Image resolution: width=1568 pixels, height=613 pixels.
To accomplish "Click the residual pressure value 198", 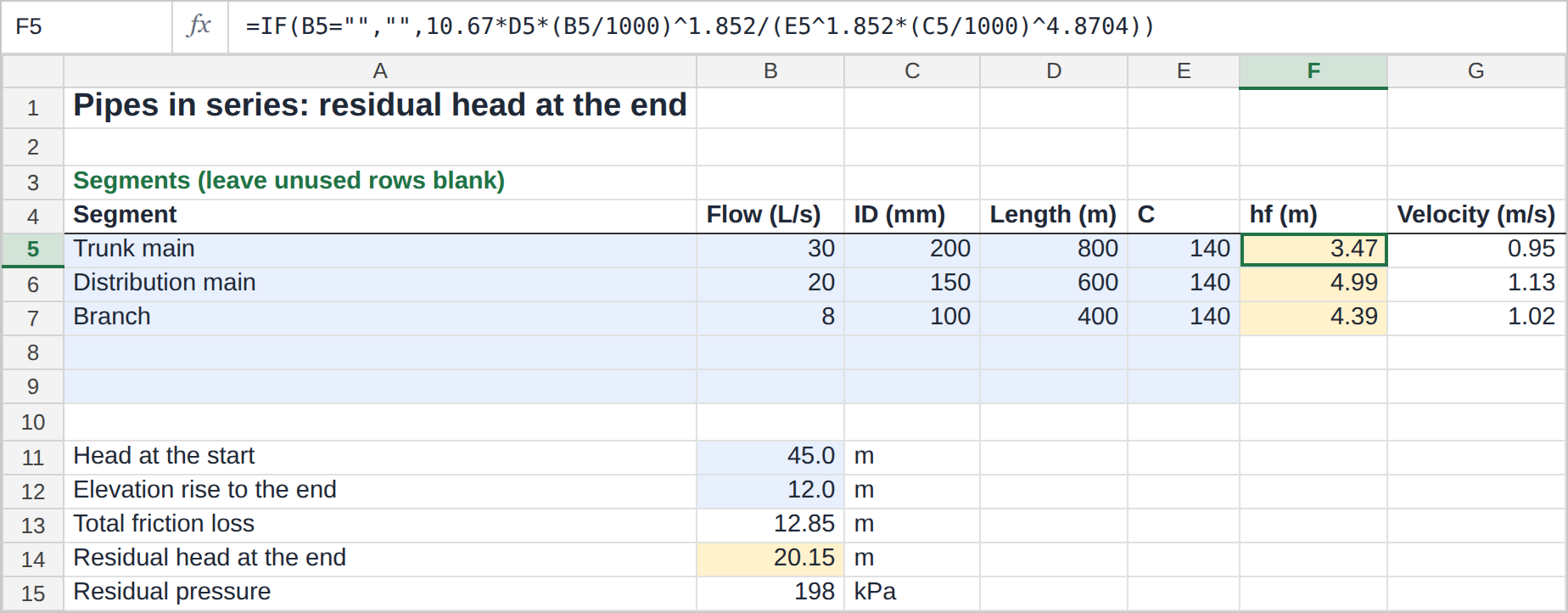I will (x=770, y=593).
